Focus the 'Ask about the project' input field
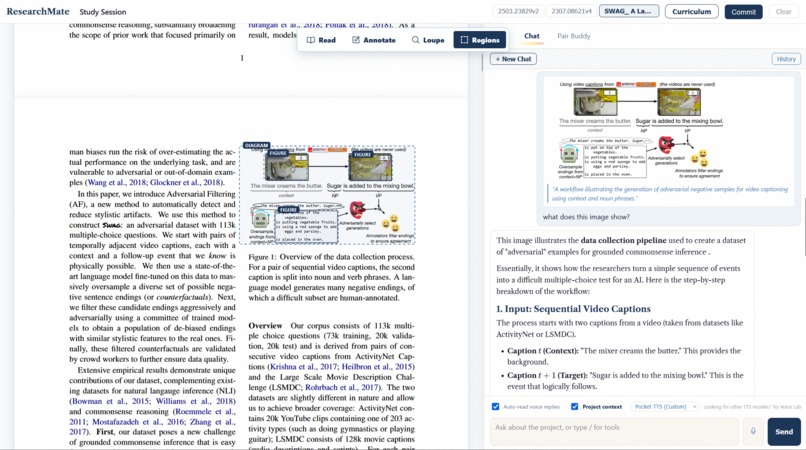 point(614,431)
